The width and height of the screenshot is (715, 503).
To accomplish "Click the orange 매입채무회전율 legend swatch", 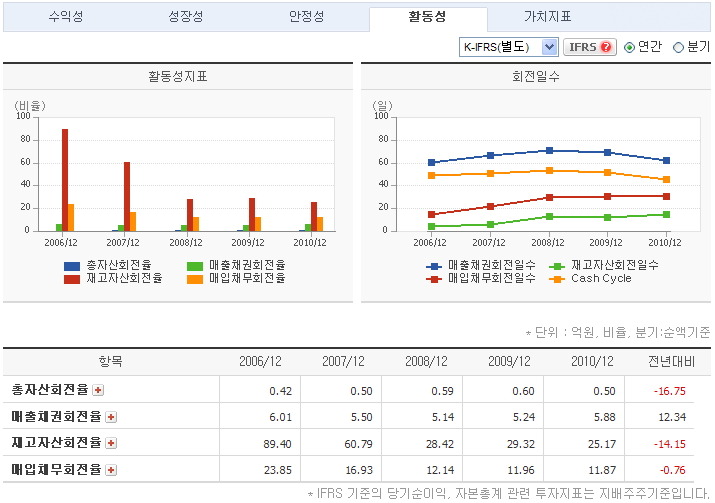I will coord(195,279).
